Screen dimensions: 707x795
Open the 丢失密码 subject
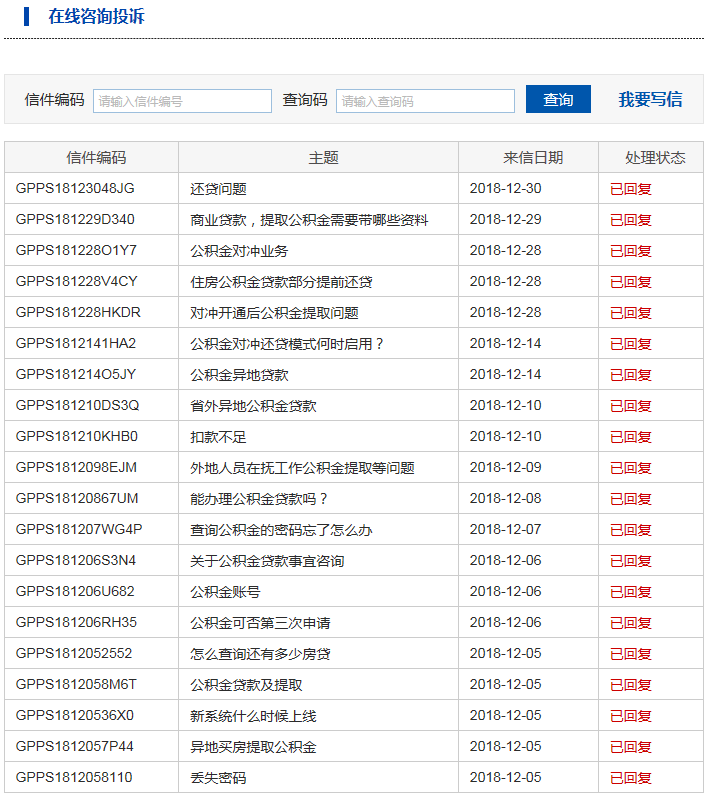pos(218,777)
